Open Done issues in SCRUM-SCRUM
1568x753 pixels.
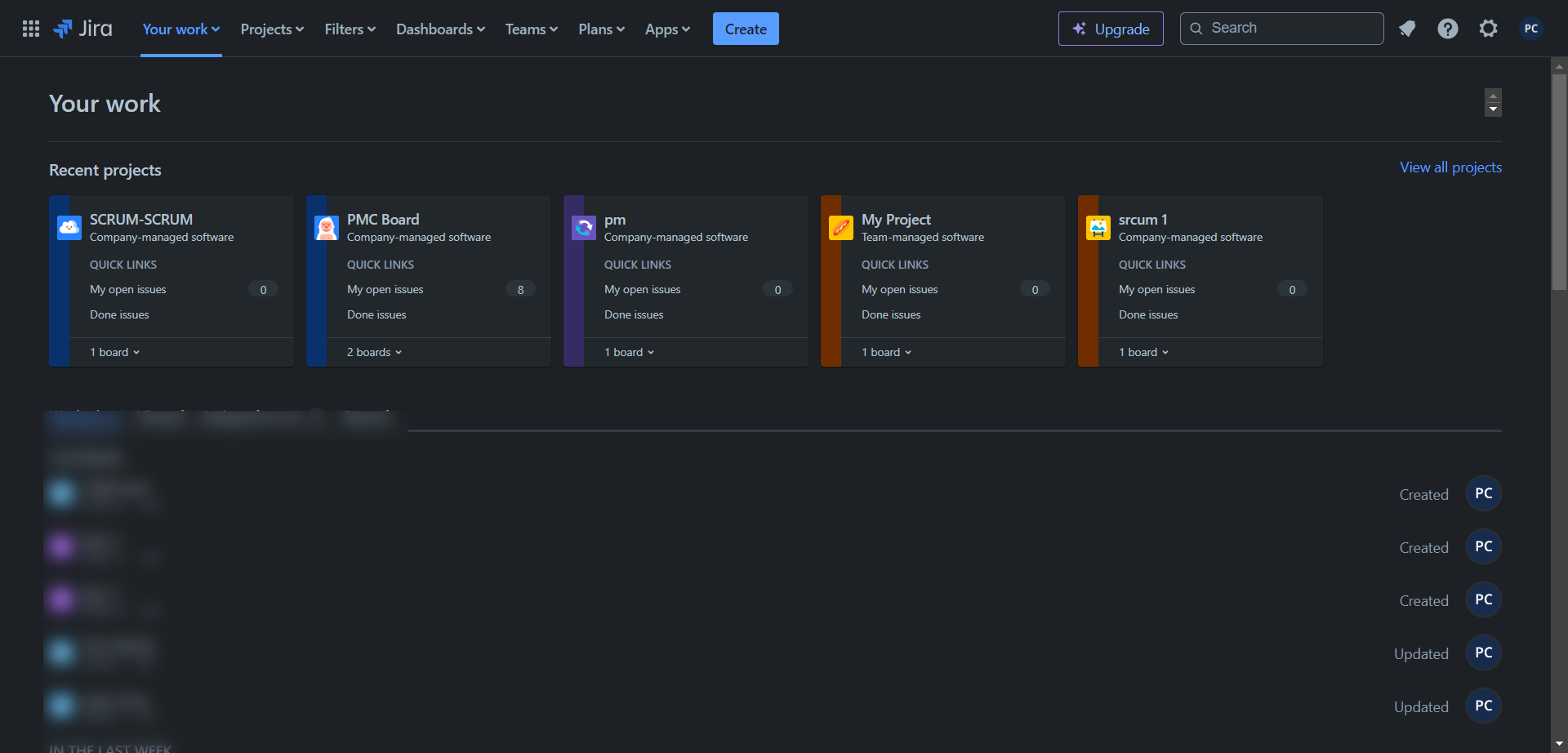click(119, 314)
